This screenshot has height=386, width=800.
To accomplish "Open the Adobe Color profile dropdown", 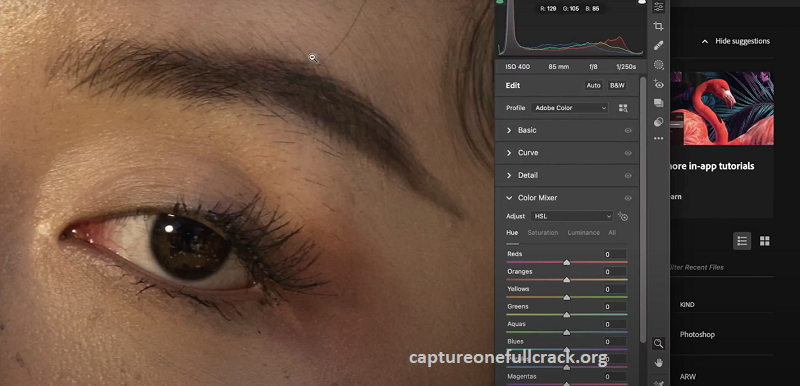I will 569,108.
